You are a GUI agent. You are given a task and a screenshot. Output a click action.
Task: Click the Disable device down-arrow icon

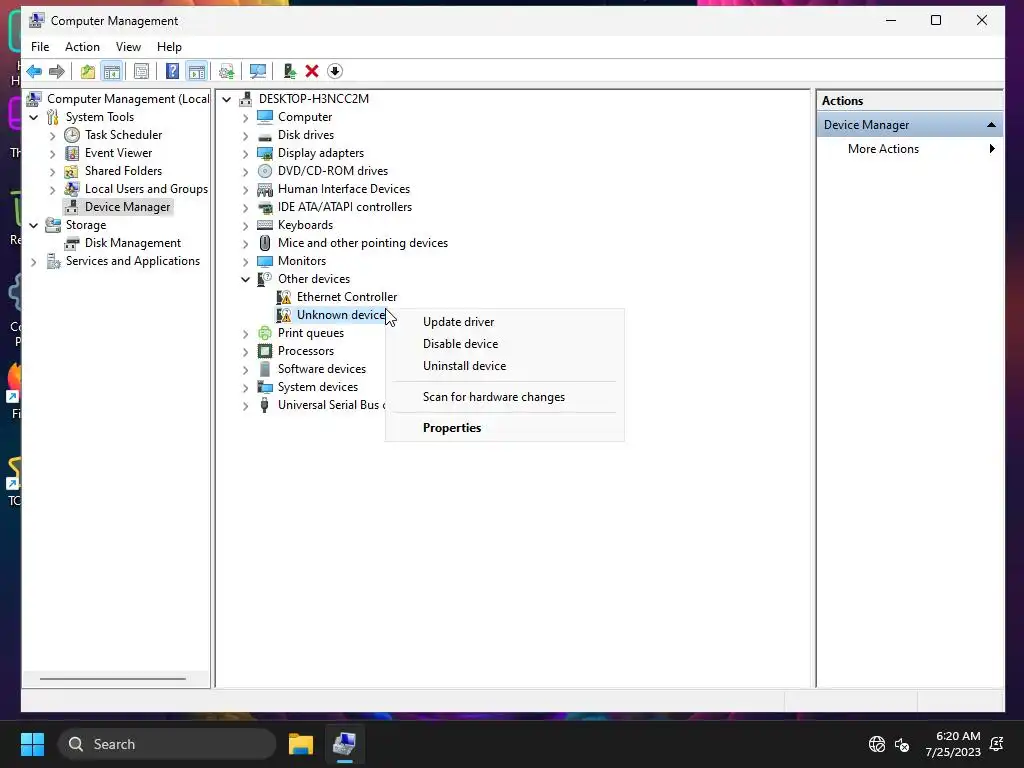[335, 71]
